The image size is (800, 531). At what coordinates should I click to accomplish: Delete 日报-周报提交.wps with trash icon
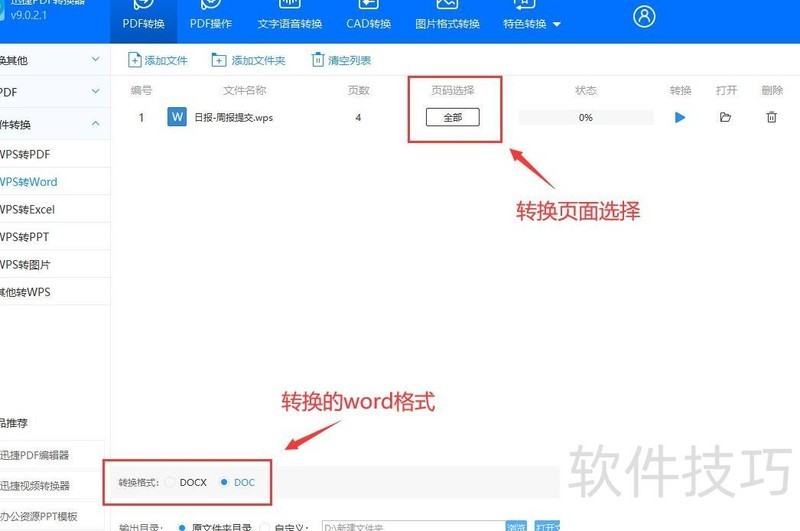point(771,117)
